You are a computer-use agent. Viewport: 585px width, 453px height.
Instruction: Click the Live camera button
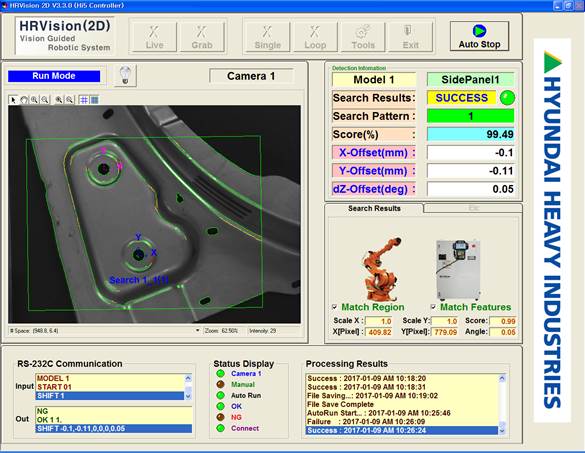pos(154,37)
